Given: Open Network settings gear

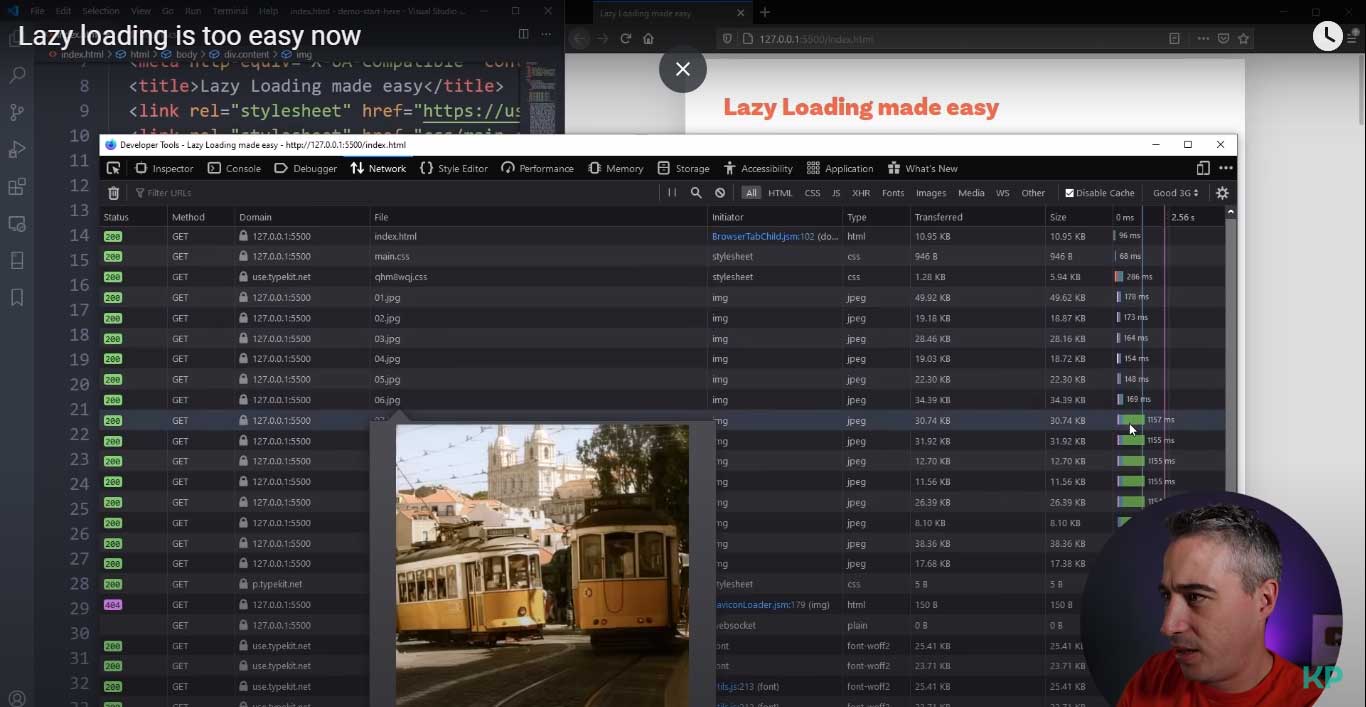Looking at the screenshot, I should point(1222,193).
